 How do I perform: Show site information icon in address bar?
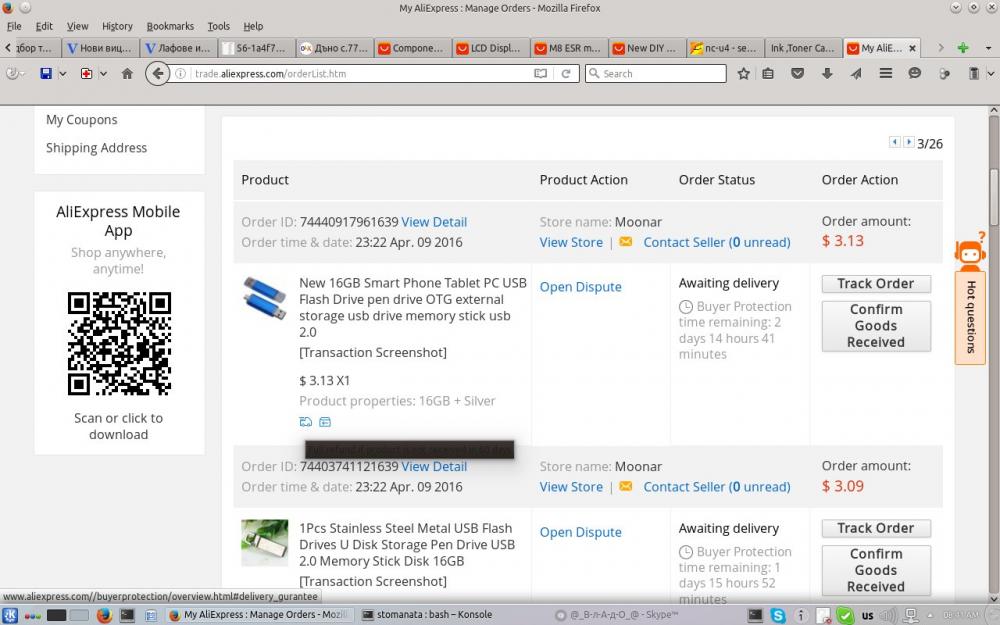180,73
